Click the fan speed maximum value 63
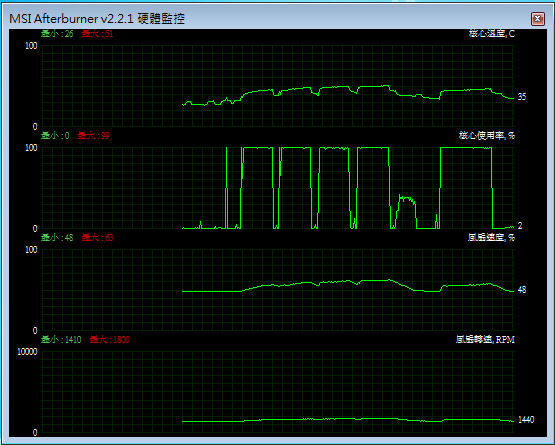Image resolution: width=555 pixels, height=445 pixels. [x=109, y=238]
